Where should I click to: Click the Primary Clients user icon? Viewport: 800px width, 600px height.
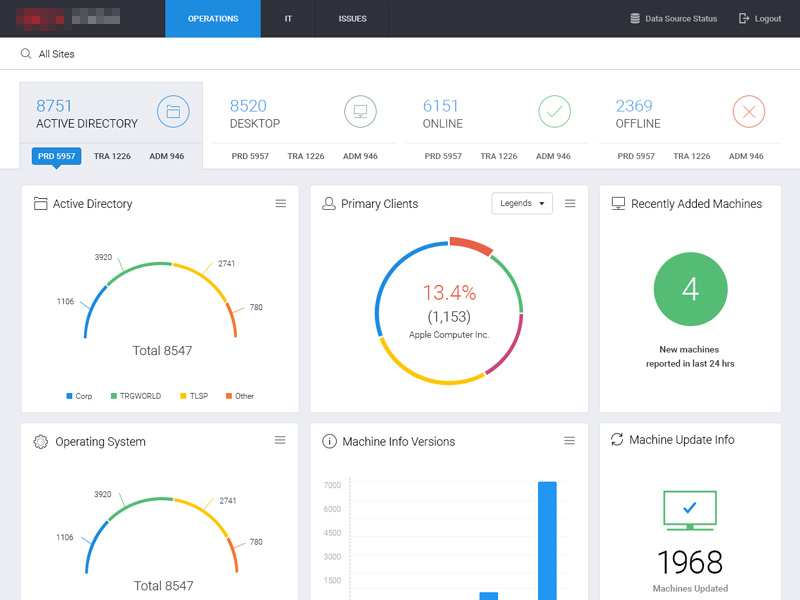(x=328, y=203)
